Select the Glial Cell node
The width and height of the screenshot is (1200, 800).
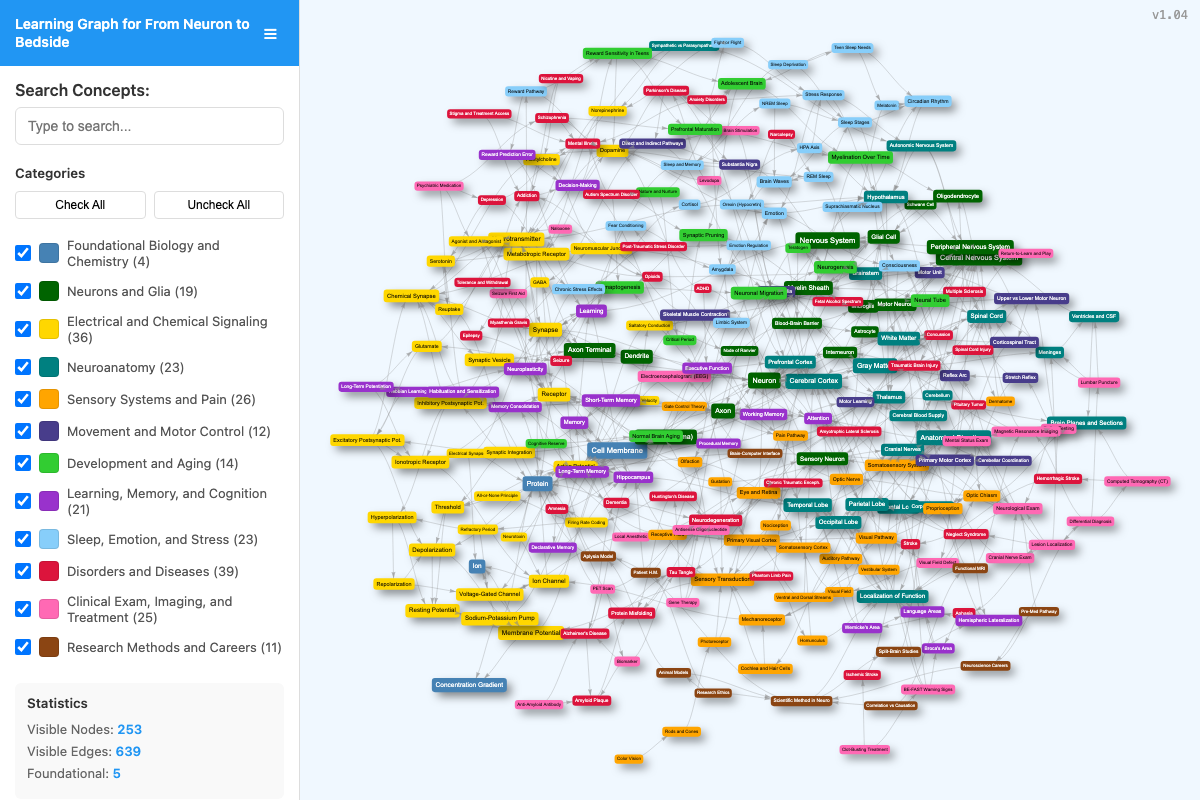tap(884, 237)
